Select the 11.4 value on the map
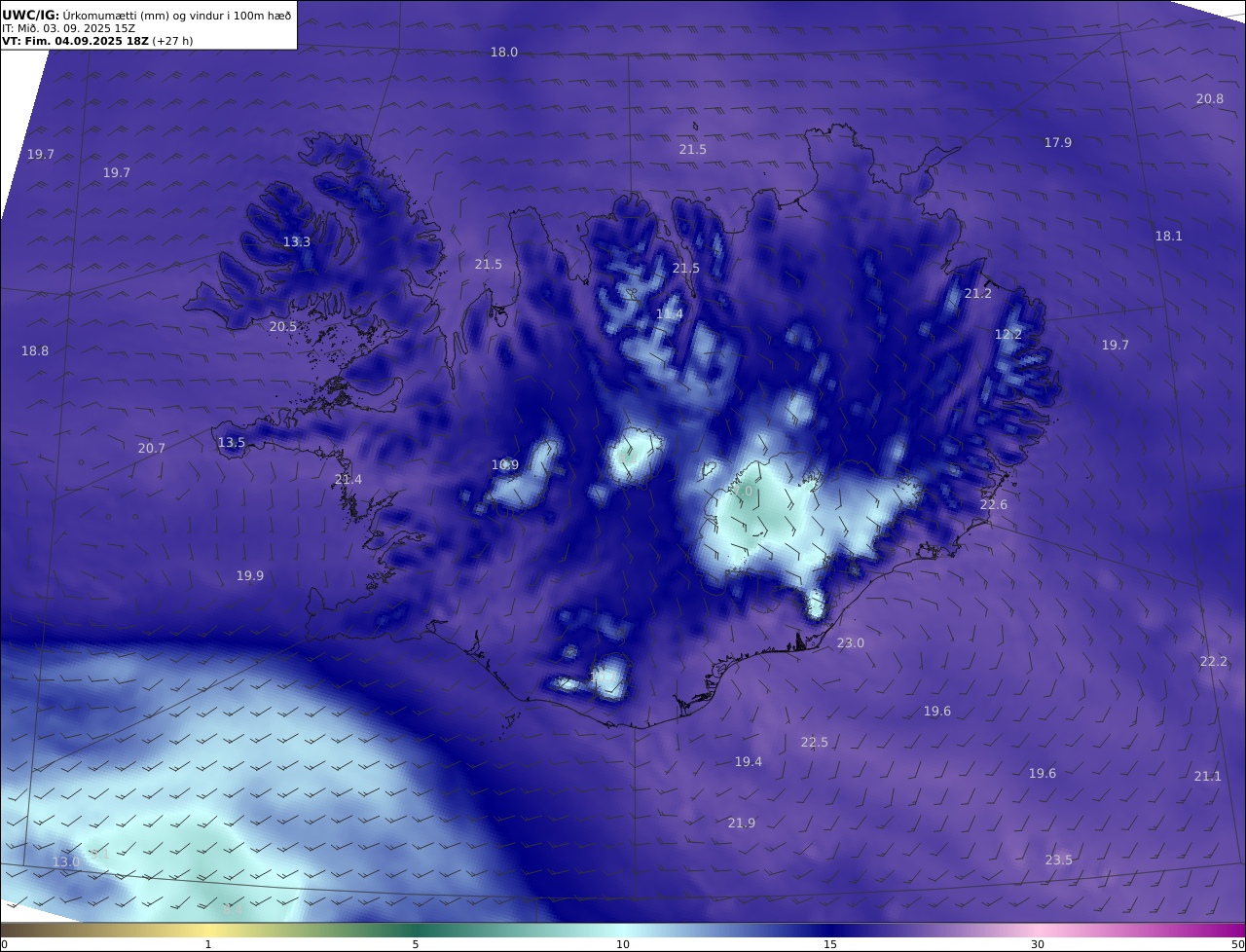 pyautogui.click(x=669, y=314)
